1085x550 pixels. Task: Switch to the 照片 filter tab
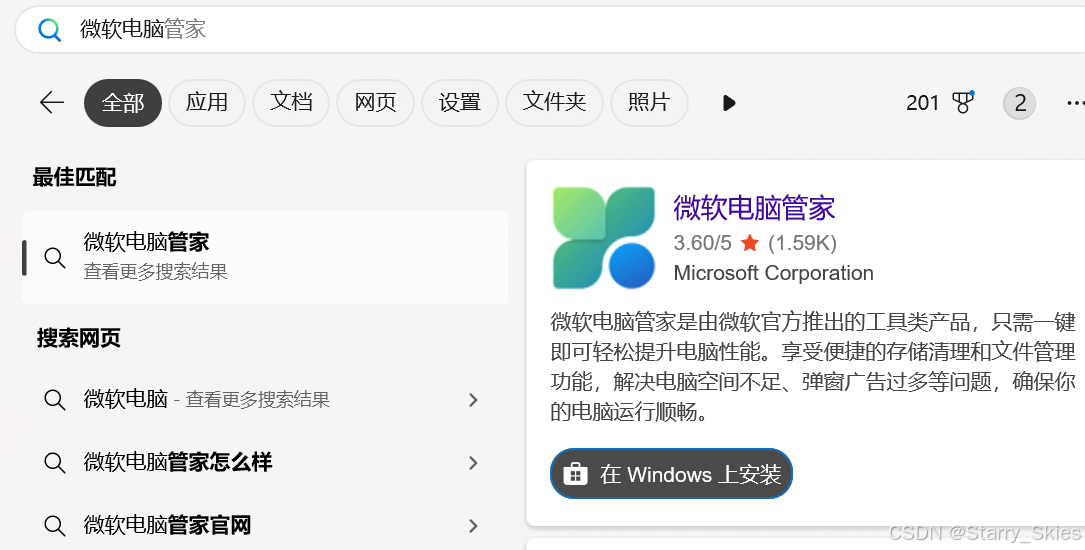click(x=649, y=102)
